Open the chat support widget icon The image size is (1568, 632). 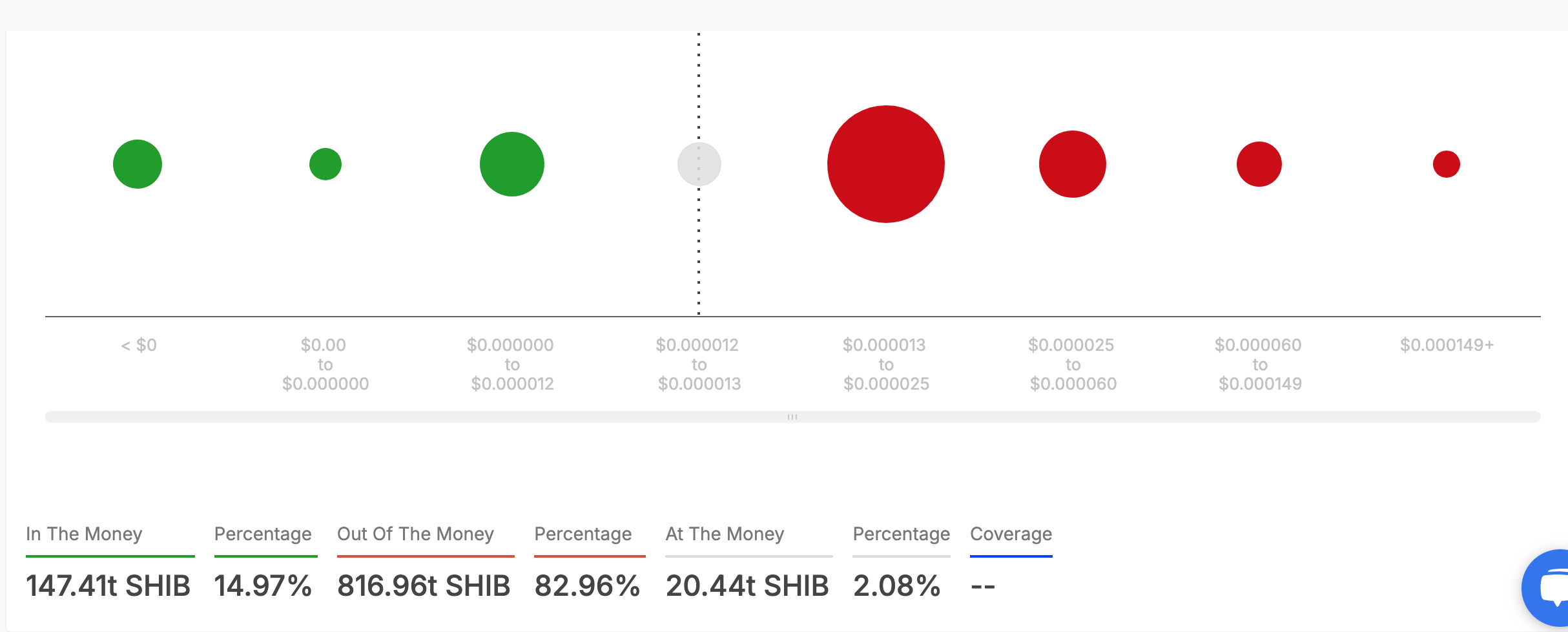pyautogui.click(x=1550, y=589)
